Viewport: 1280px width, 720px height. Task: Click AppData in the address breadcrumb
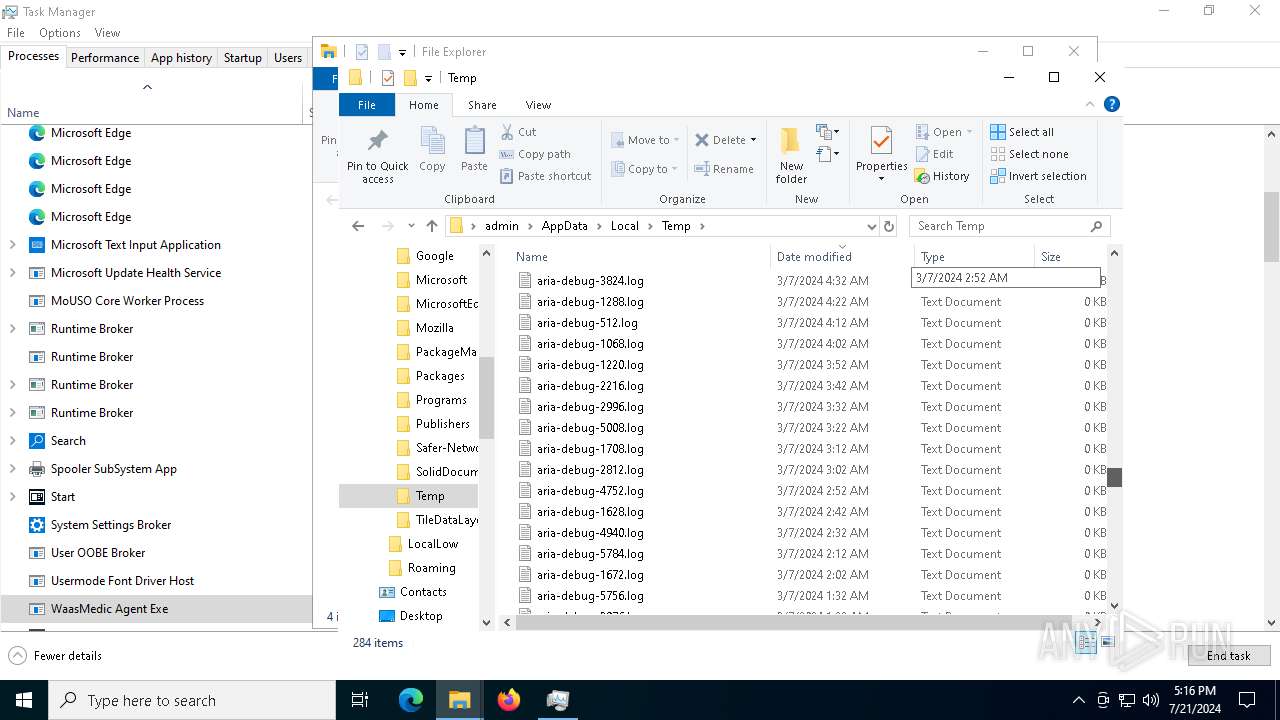point(565,226)
